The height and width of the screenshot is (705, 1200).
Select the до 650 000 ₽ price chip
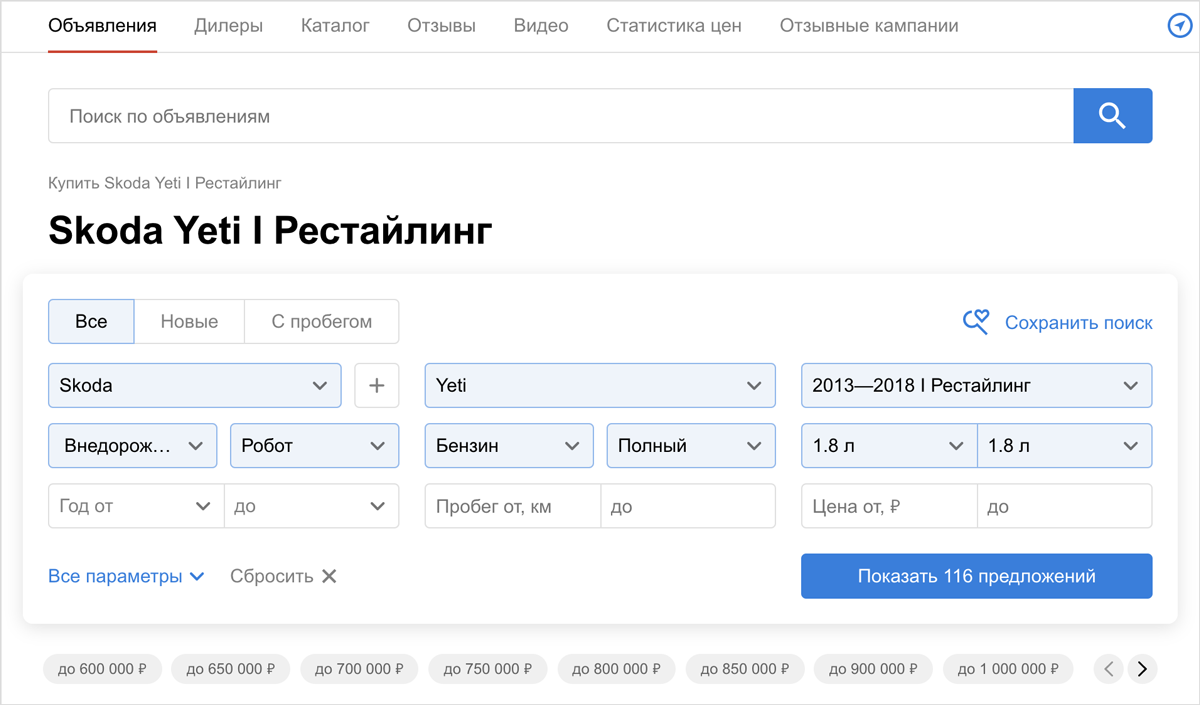(x=231, y=669)
